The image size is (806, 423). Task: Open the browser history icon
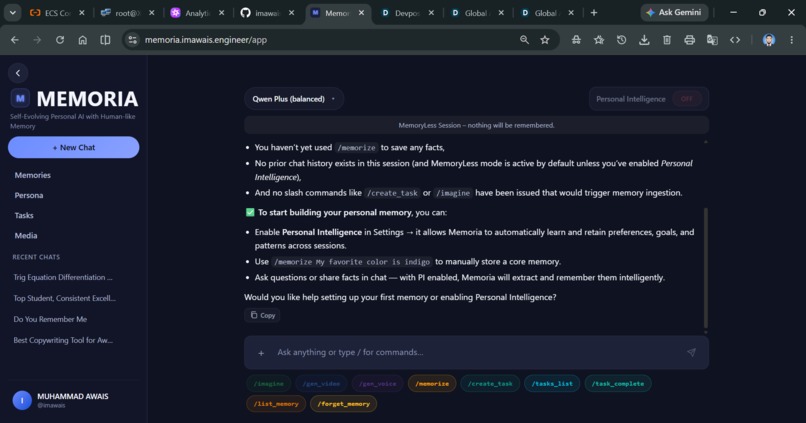click(x=621, y=40)
